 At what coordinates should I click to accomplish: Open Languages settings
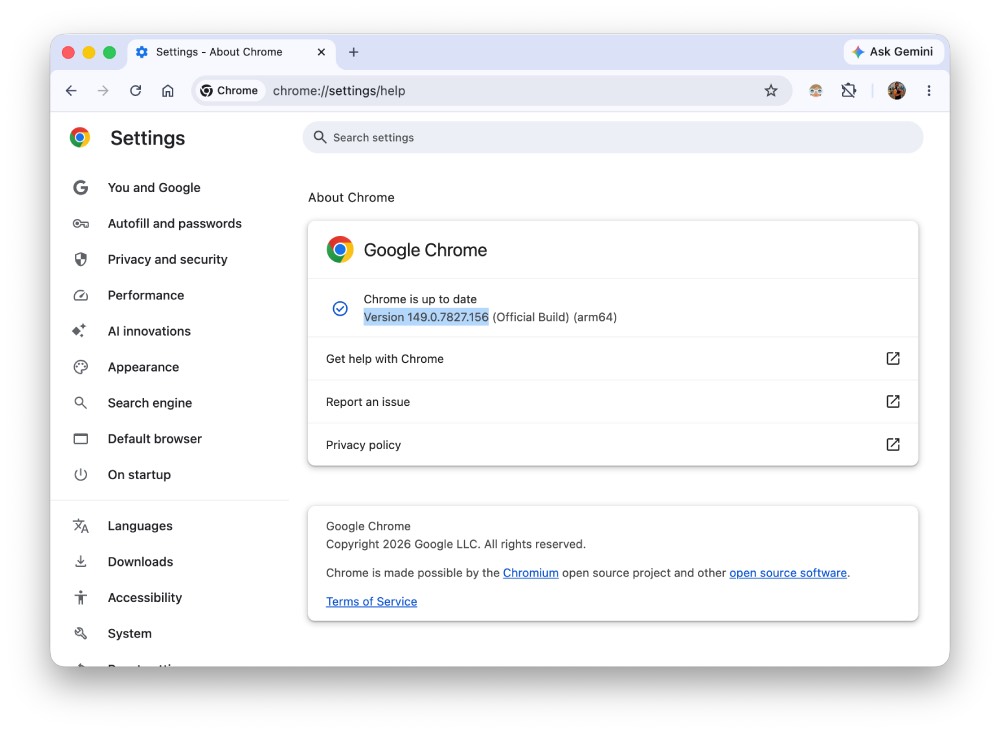click(140, 526)
